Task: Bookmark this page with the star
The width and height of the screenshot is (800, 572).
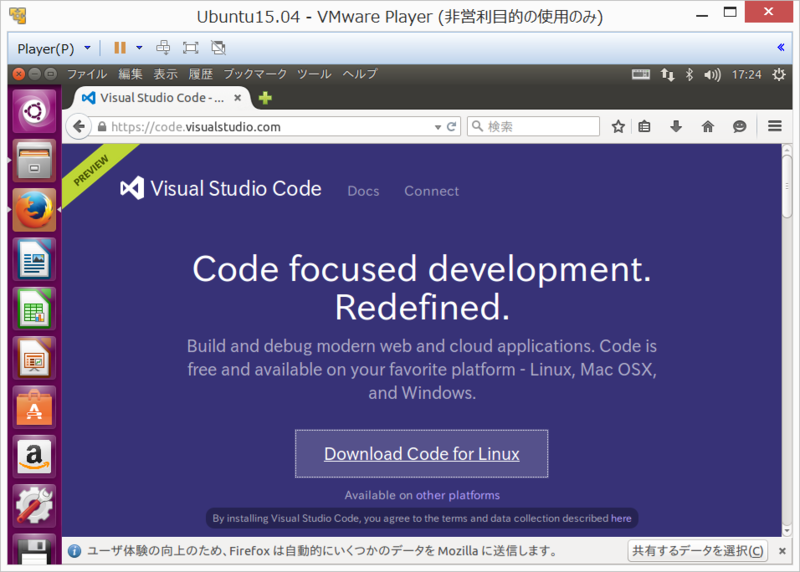Action: point(618,127)
